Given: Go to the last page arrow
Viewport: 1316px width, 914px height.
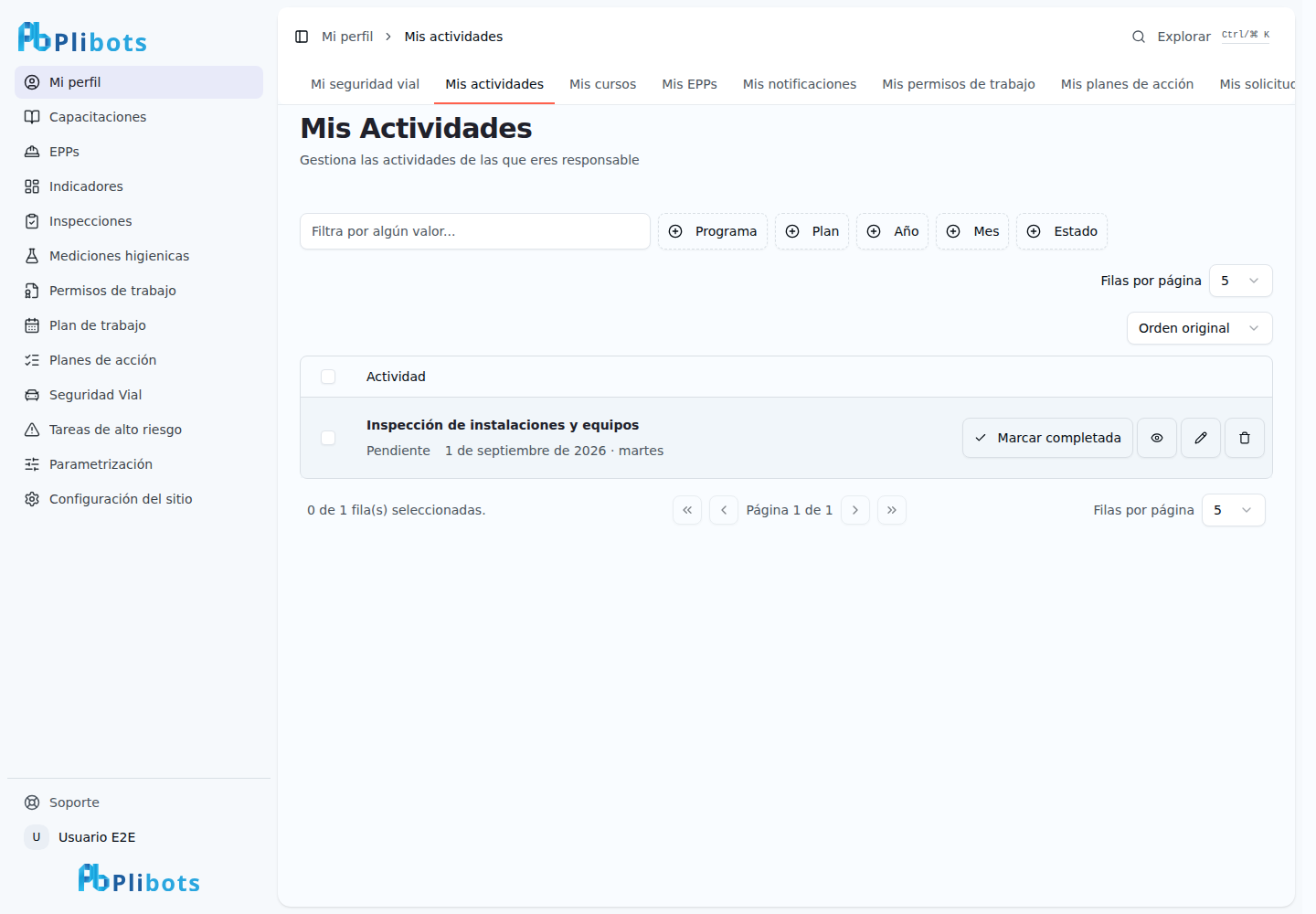Looking at the screenshot, I should [892, 510].
